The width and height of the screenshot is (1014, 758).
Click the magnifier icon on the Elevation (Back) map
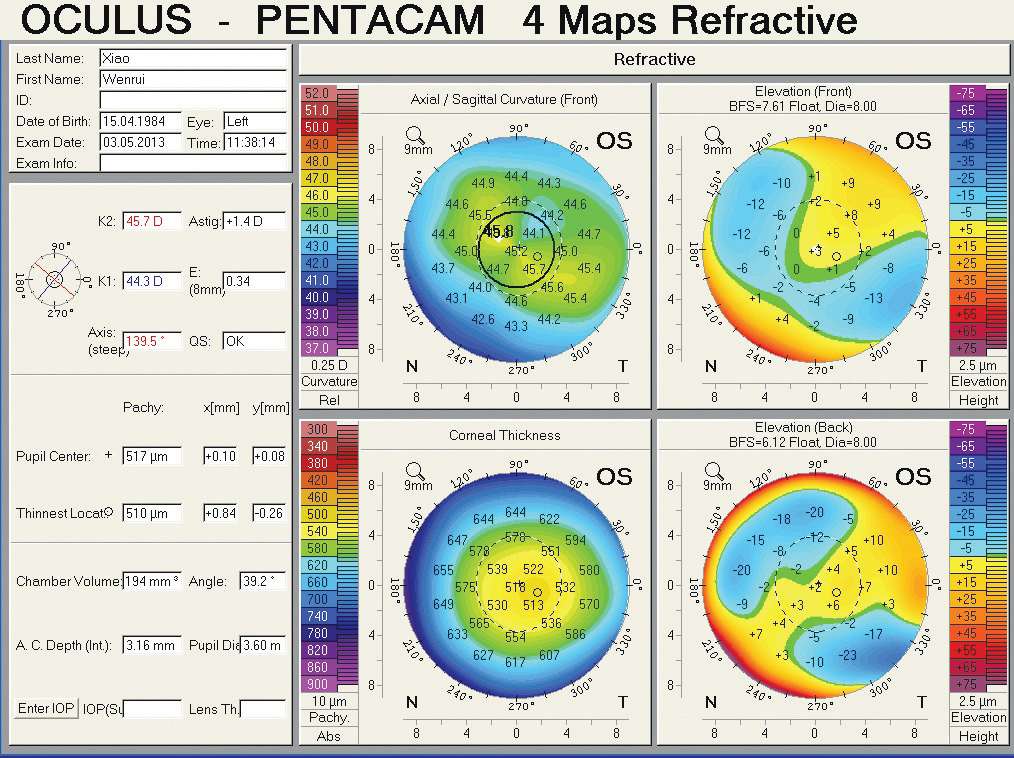713,471
